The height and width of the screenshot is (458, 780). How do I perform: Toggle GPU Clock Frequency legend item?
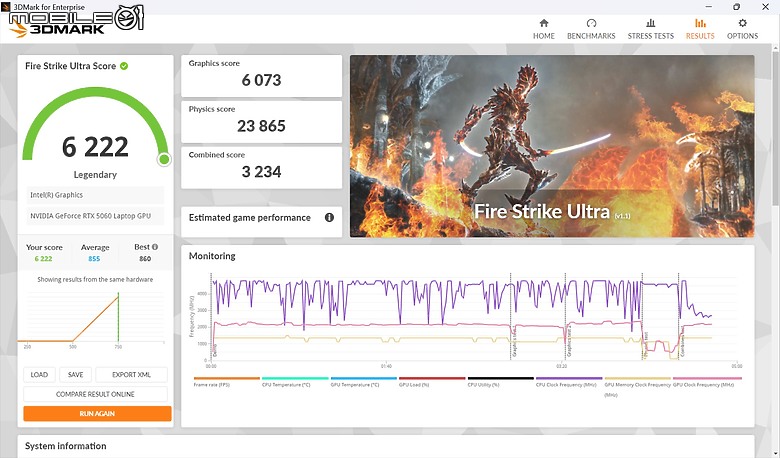(x=707, y=382)
